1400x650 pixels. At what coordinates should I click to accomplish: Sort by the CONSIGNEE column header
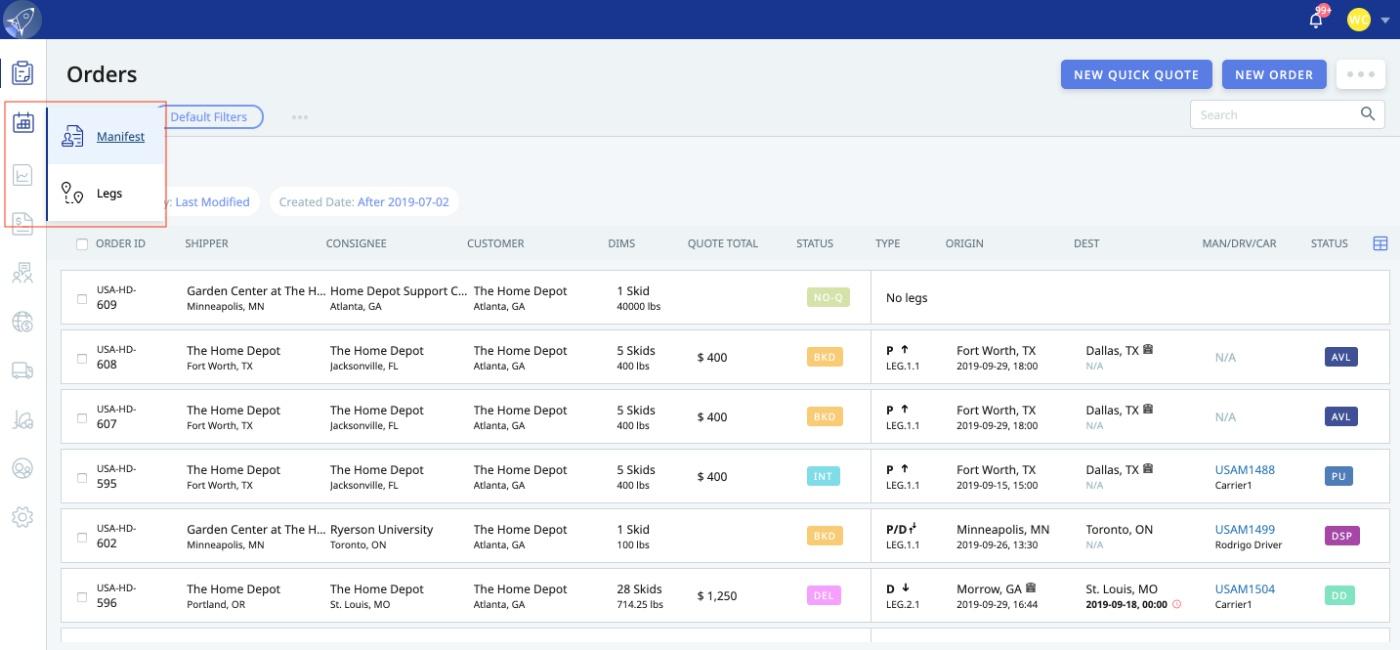[356, 243]
